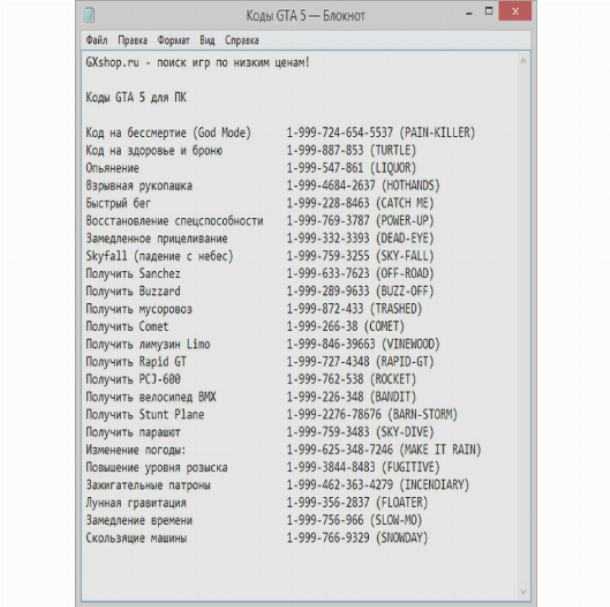Image resolution: width=610 pixels, height=607 pixels.
Task: Click the VINEWOOD code
Action: [x=363, y=344]
